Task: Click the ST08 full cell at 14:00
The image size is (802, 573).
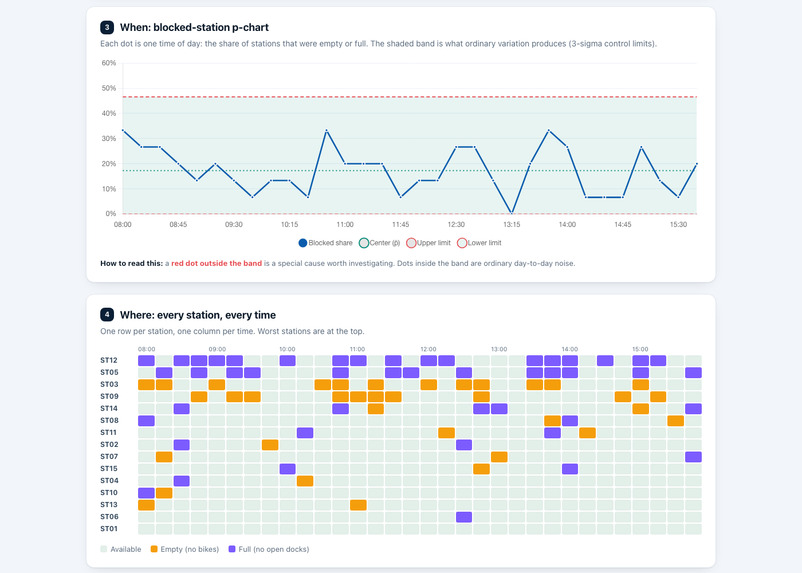Action: (x=570, y=421)
